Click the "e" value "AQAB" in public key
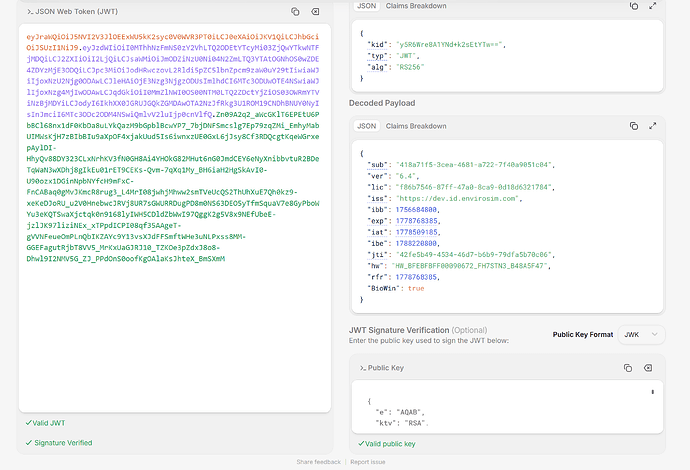 (409, 412)
